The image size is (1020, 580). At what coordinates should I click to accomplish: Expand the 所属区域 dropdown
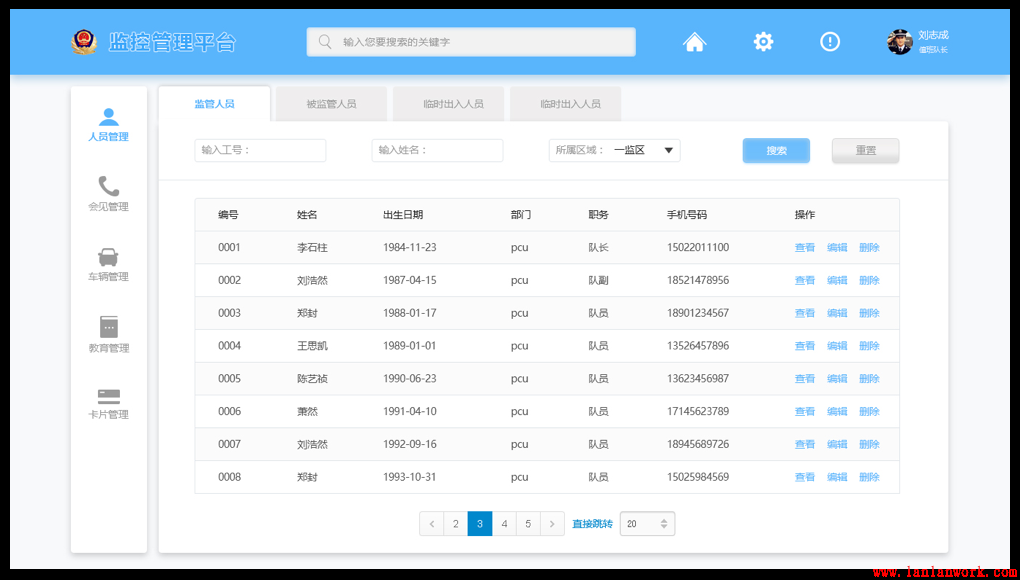[669, 151]
